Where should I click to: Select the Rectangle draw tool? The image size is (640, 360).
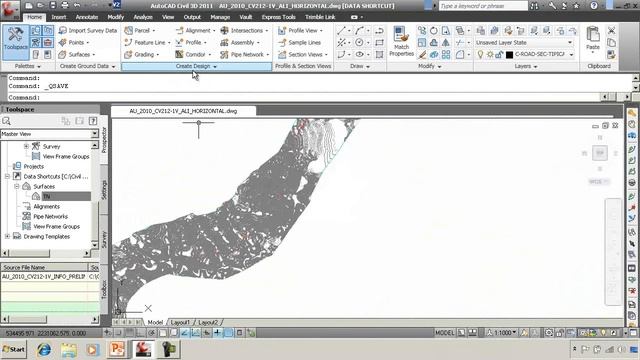pyautogui.click(x=379, y=42)
